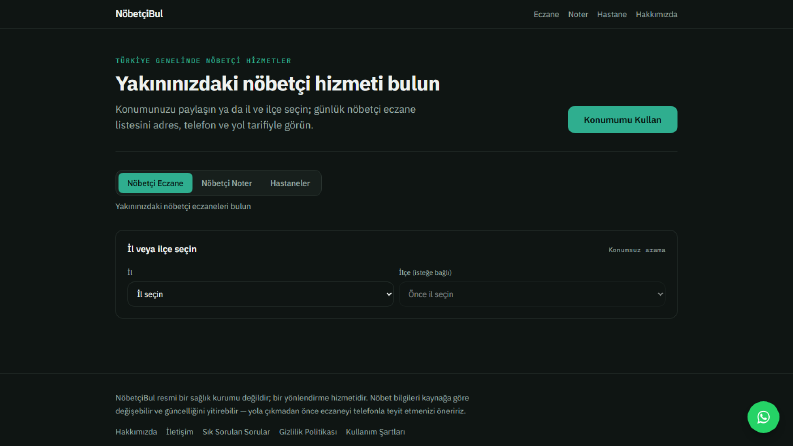Click the Konumsuz arama label
793x446 pixels.
point(637,250)
